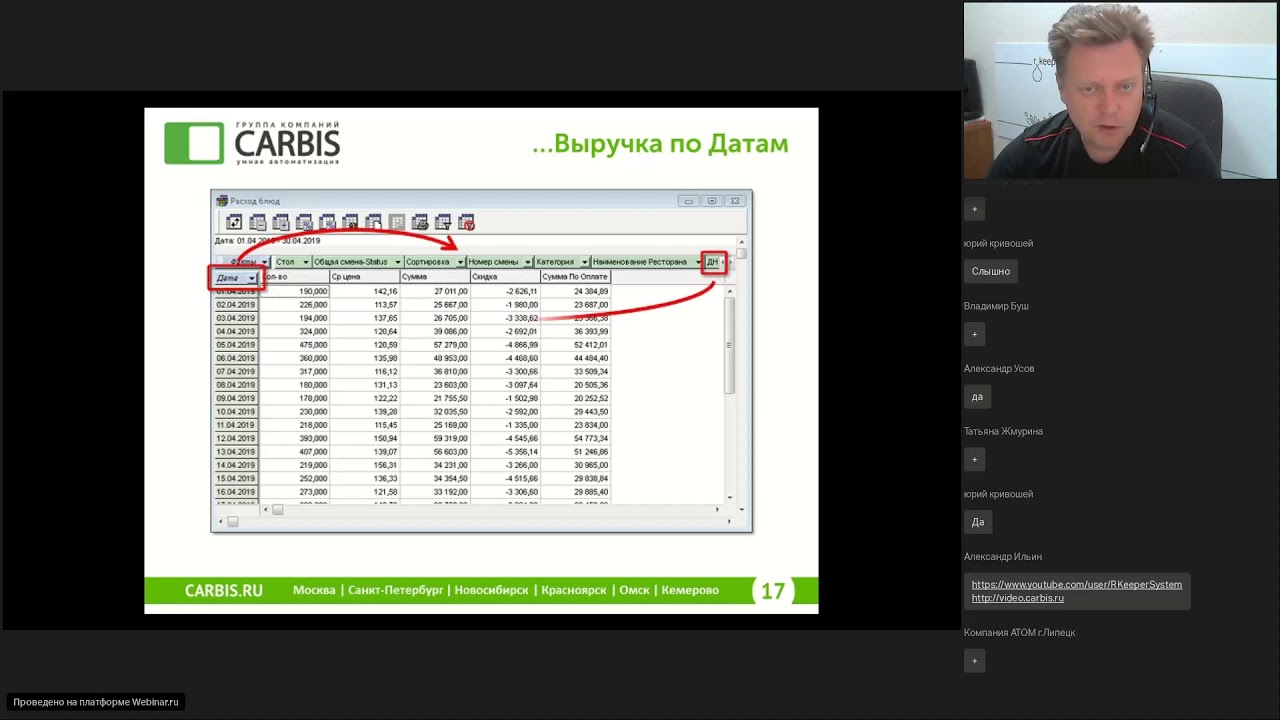1280x720 pixels.
Task: Open the Факты field dropdown
Action: click(x=264, y=262)
